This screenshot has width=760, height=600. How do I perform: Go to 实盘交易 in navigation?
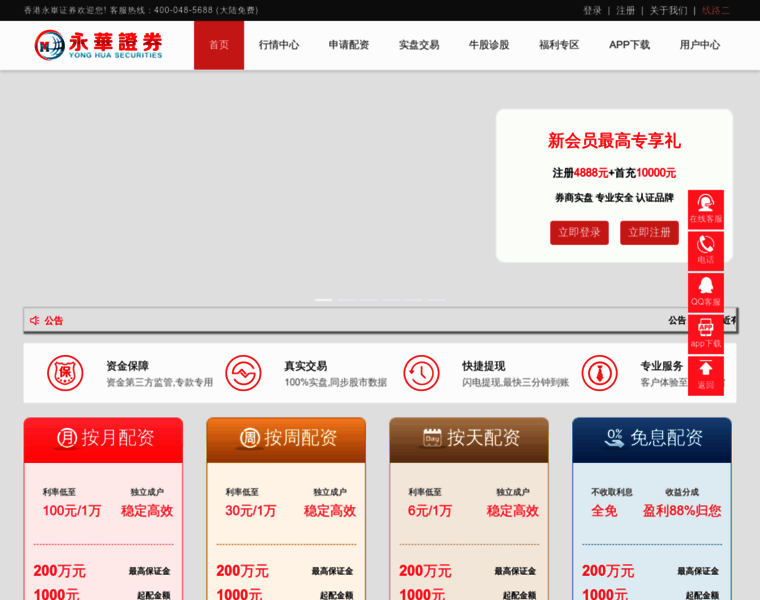[419, 45]
